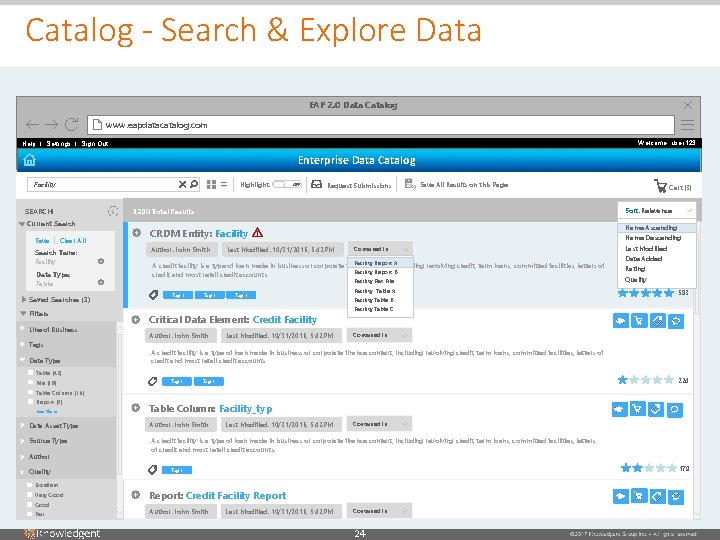
Task: Select Last Modified sort option
Action: coord(657,248)
